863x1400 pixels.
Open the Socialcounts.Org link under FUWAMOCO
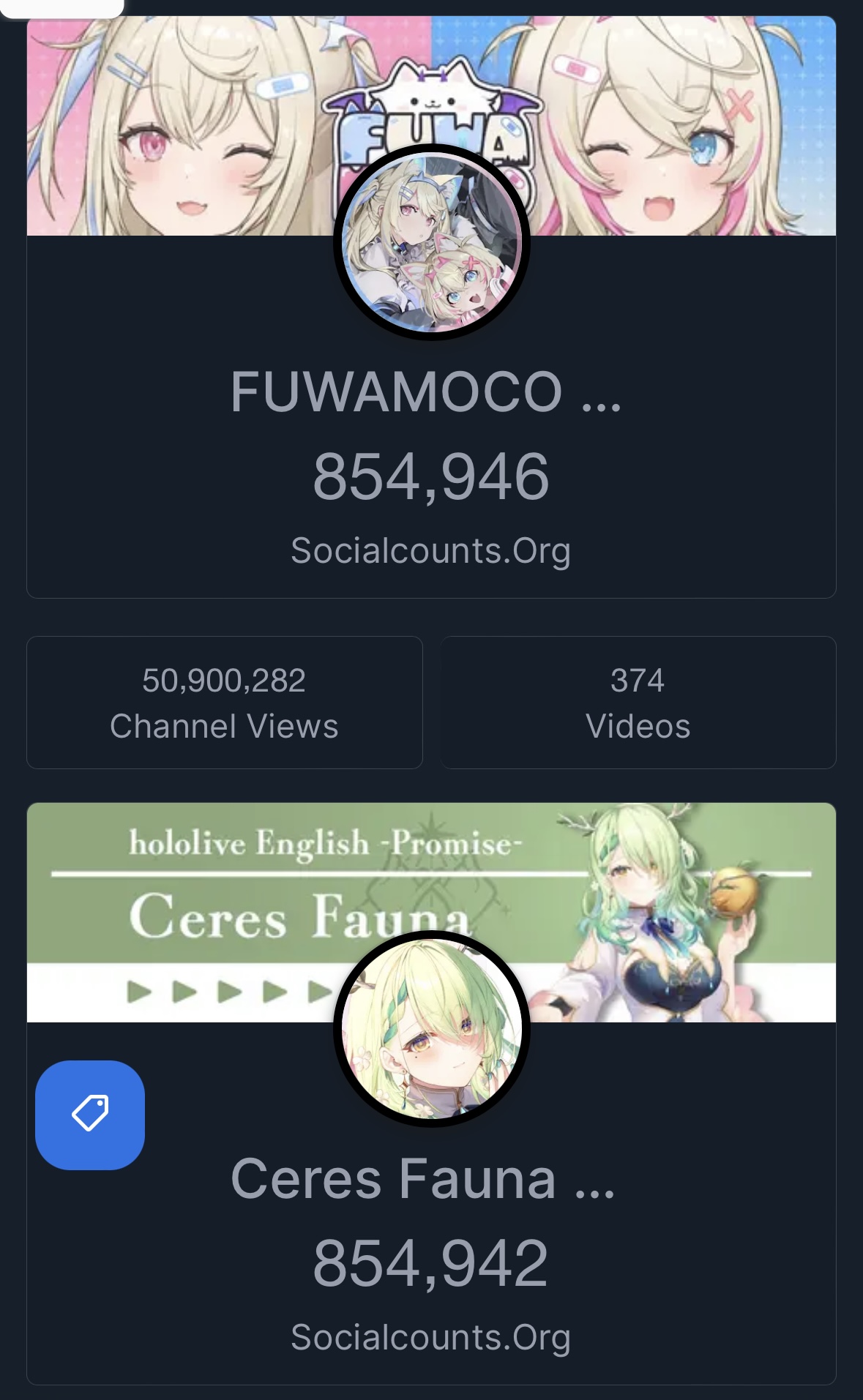point(431,550)
